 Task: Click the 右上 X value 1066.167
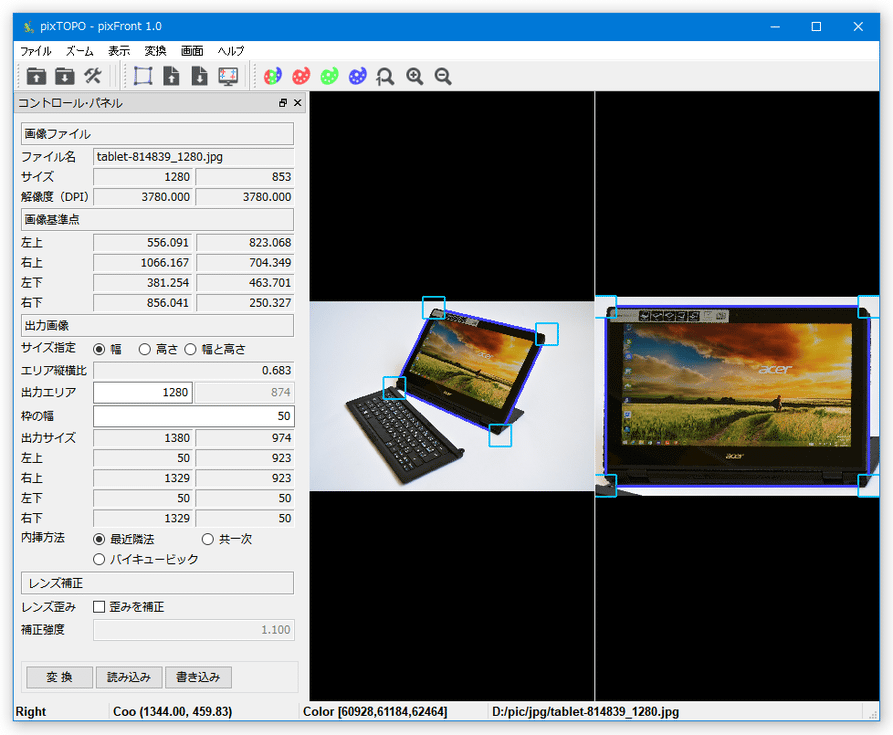143,262
